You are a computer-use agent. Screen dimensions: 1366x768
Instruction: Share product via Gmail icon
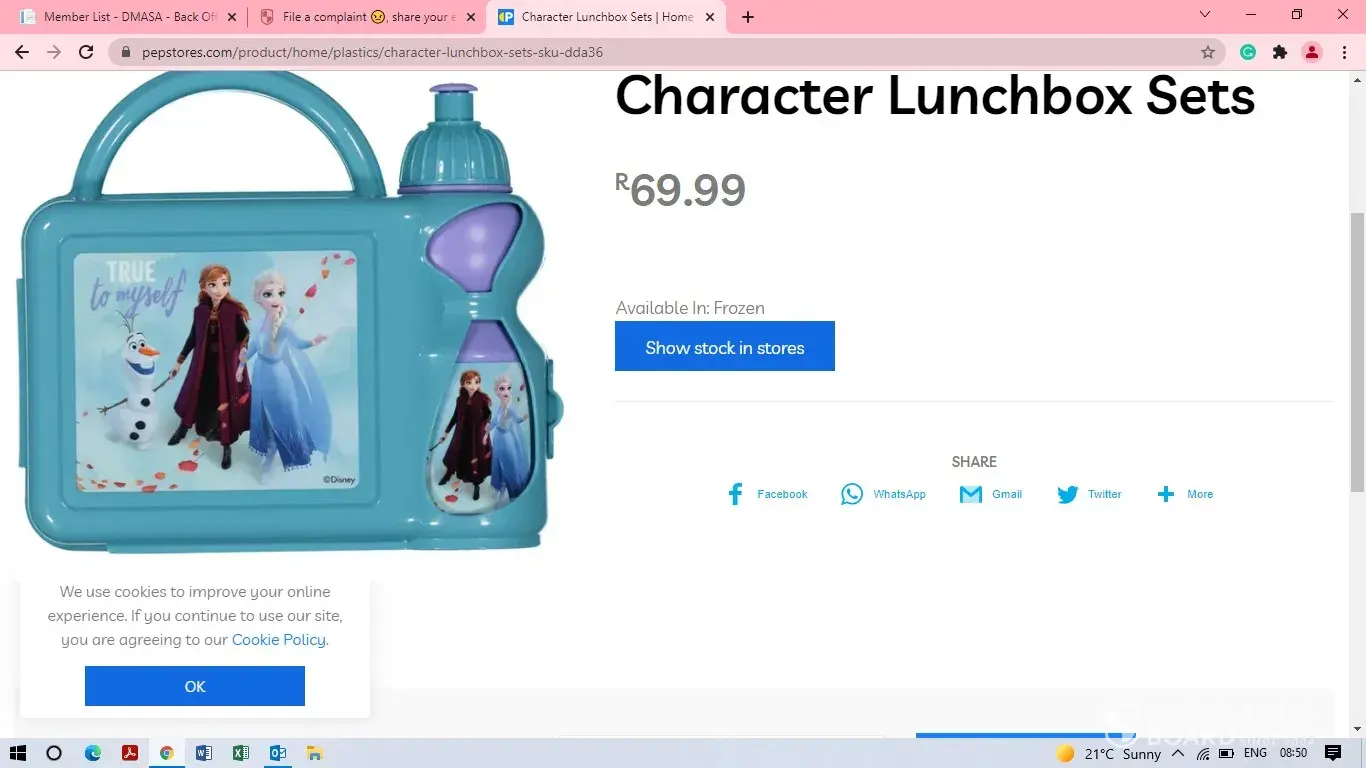[x=971, y=494]
